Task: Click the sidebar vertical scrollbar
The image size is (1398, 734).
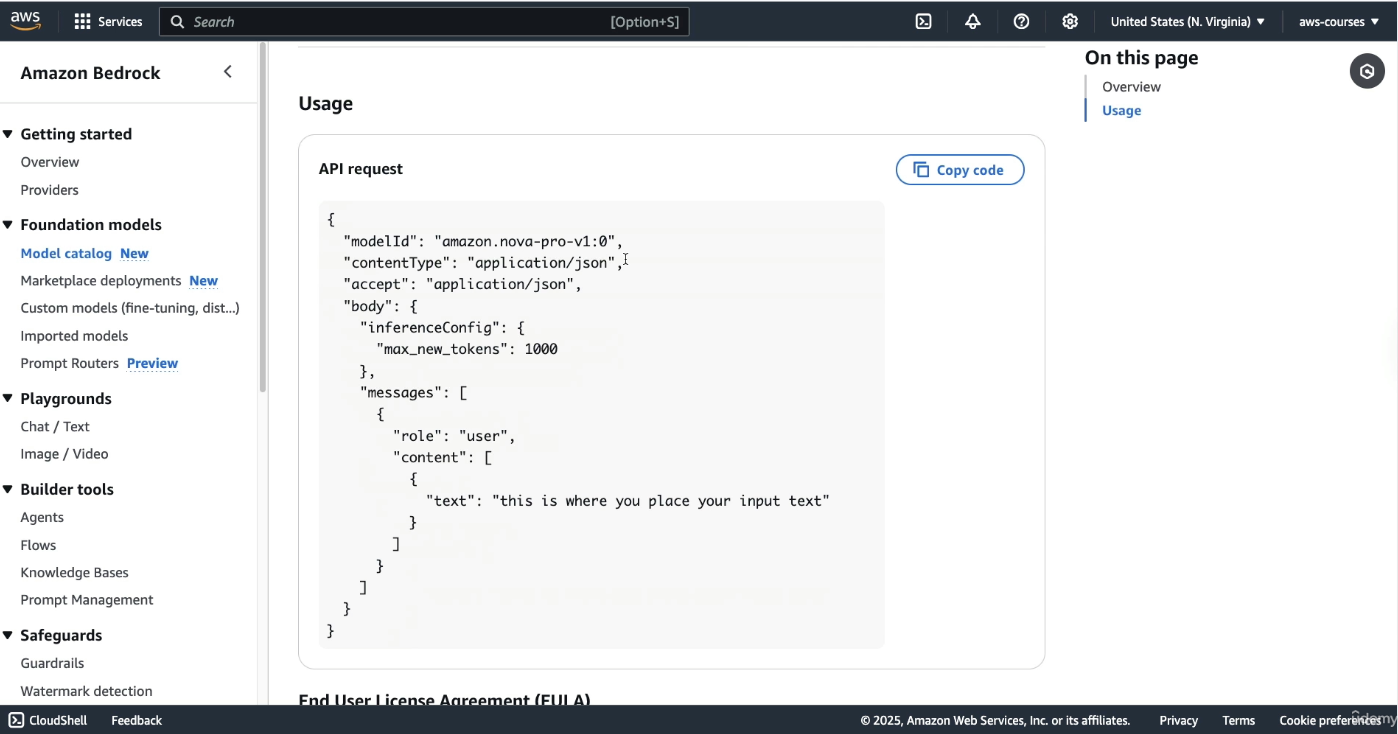Action: tap(263, 218)
